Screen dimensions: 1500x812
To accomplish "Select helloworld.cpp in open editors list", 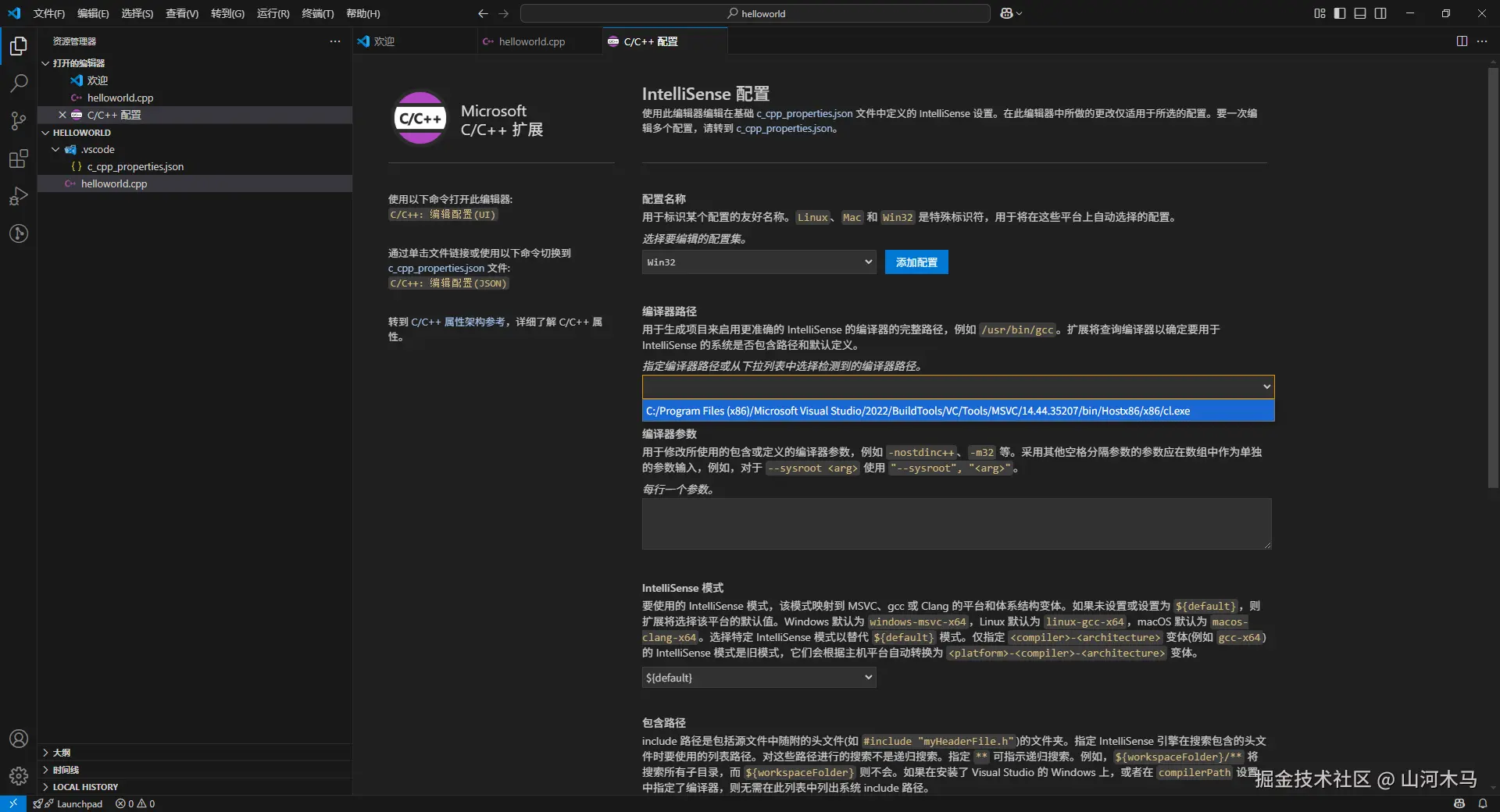I will pyautogui.click(x=120, y=98).
